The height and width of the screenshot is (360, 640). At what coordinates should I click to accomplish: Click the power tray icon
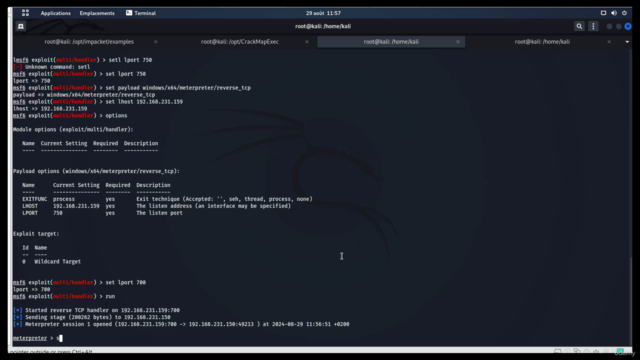624,13
